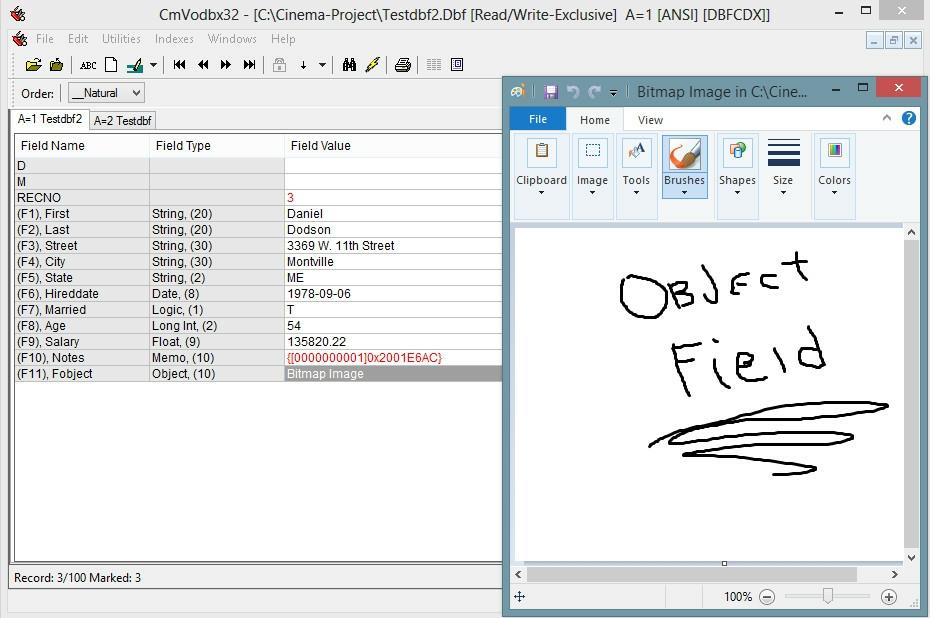Go to the last record
930x618 pixels.
tap(249, 65)
